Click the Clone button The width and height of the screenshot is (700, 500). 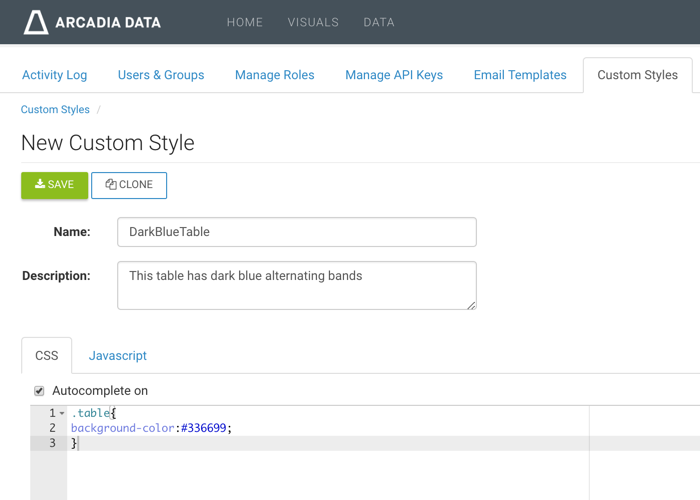(129, 185)
